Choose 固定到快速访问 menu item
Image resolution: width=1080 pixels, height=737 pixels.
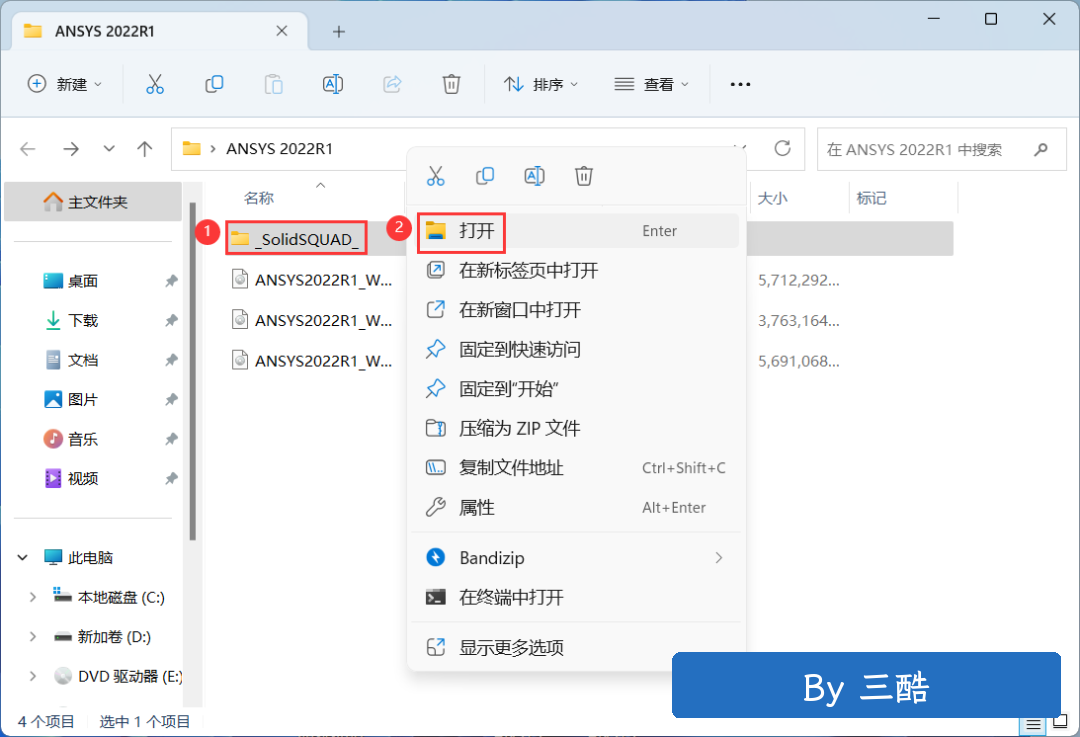[576, 349]
